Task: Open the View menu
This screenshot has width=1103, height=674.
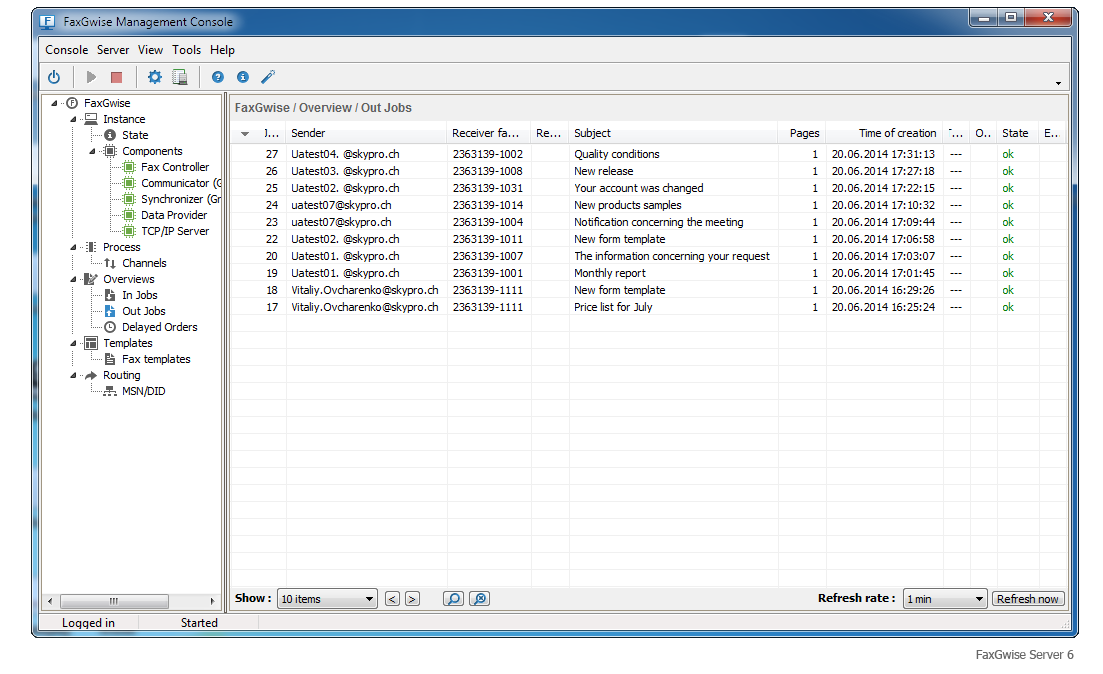Action: [151, 50]
